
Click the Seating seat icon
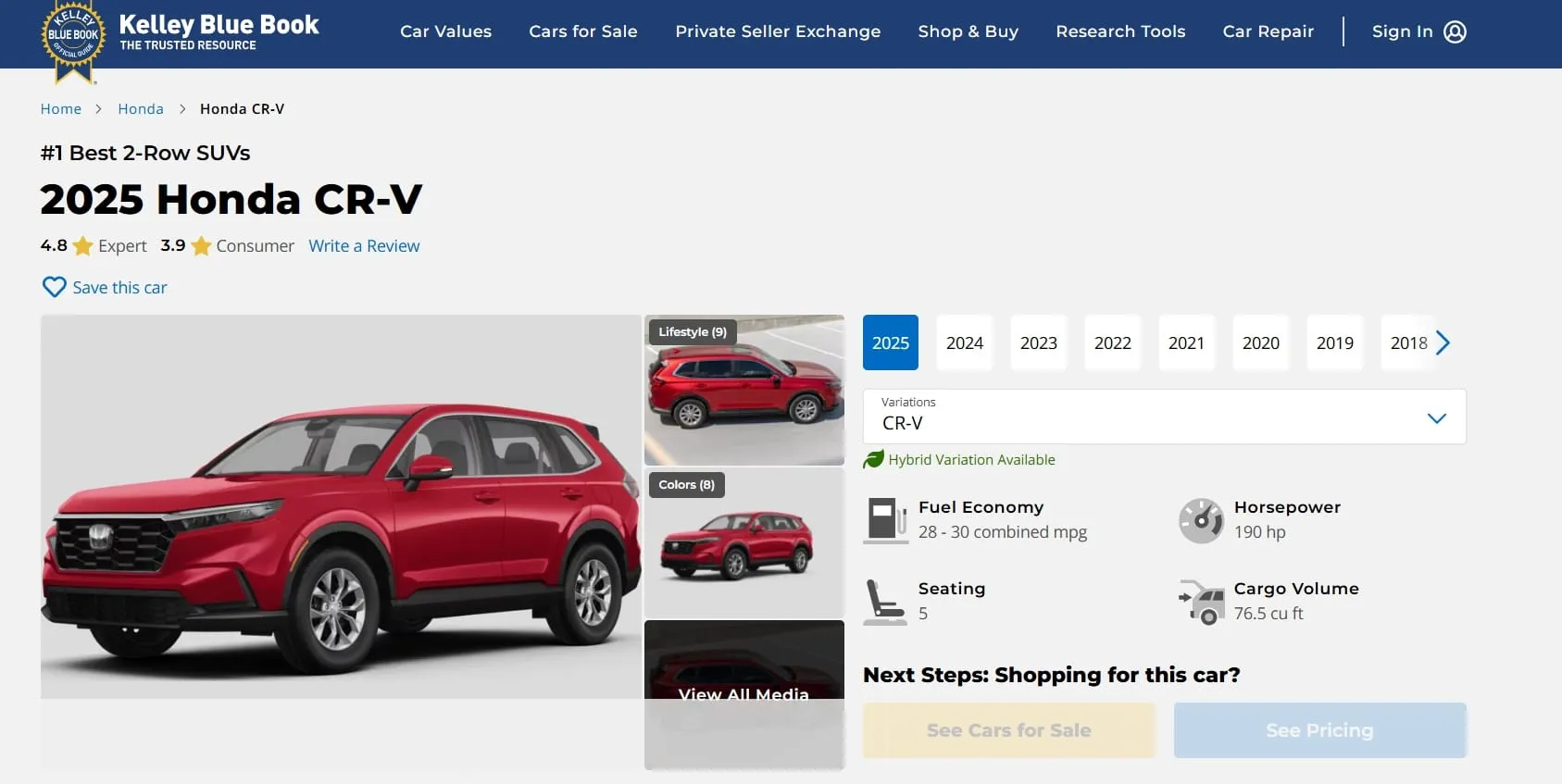[x=884, y=602]
